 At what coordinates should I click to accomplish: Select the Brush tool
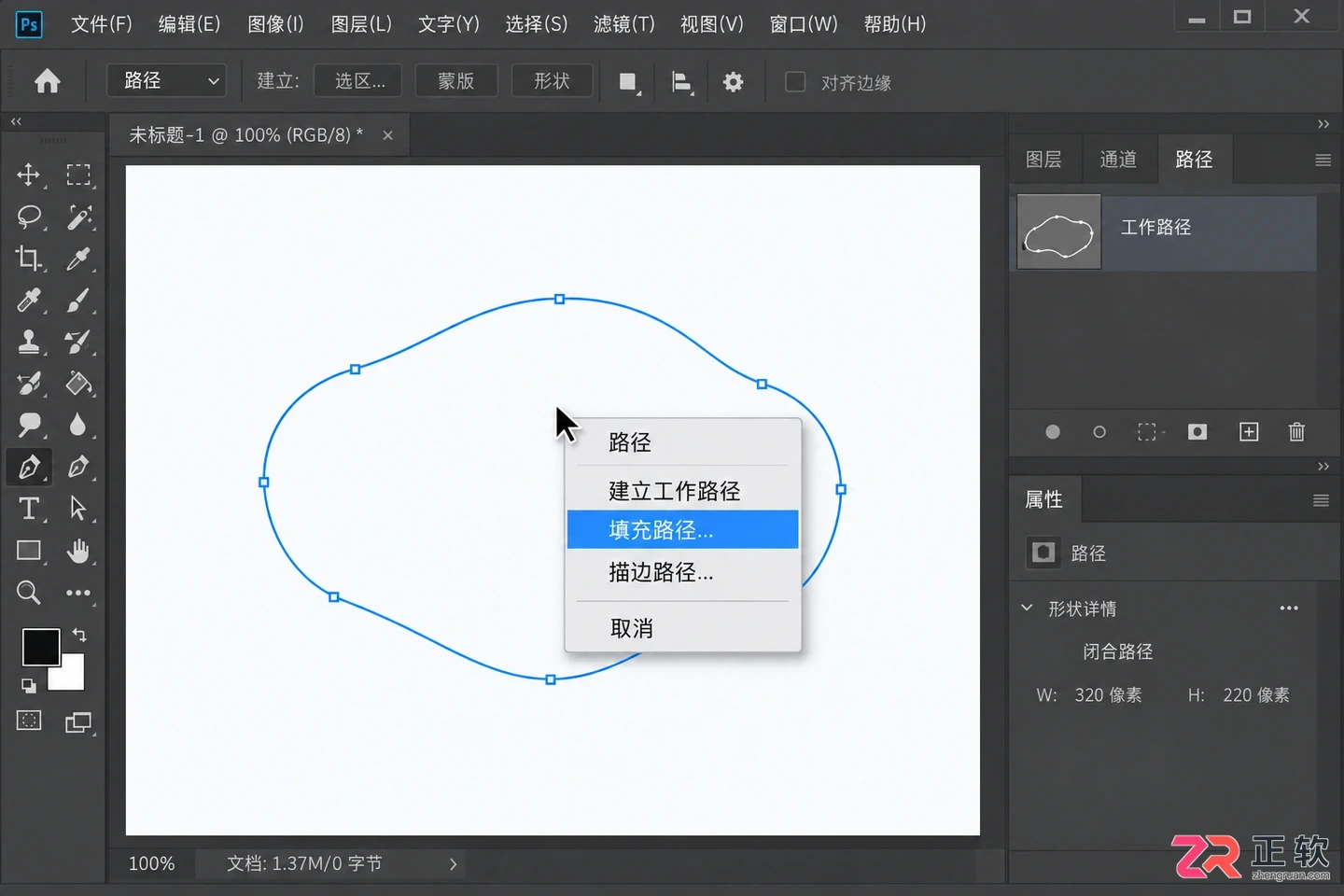(x=78, y=301)
